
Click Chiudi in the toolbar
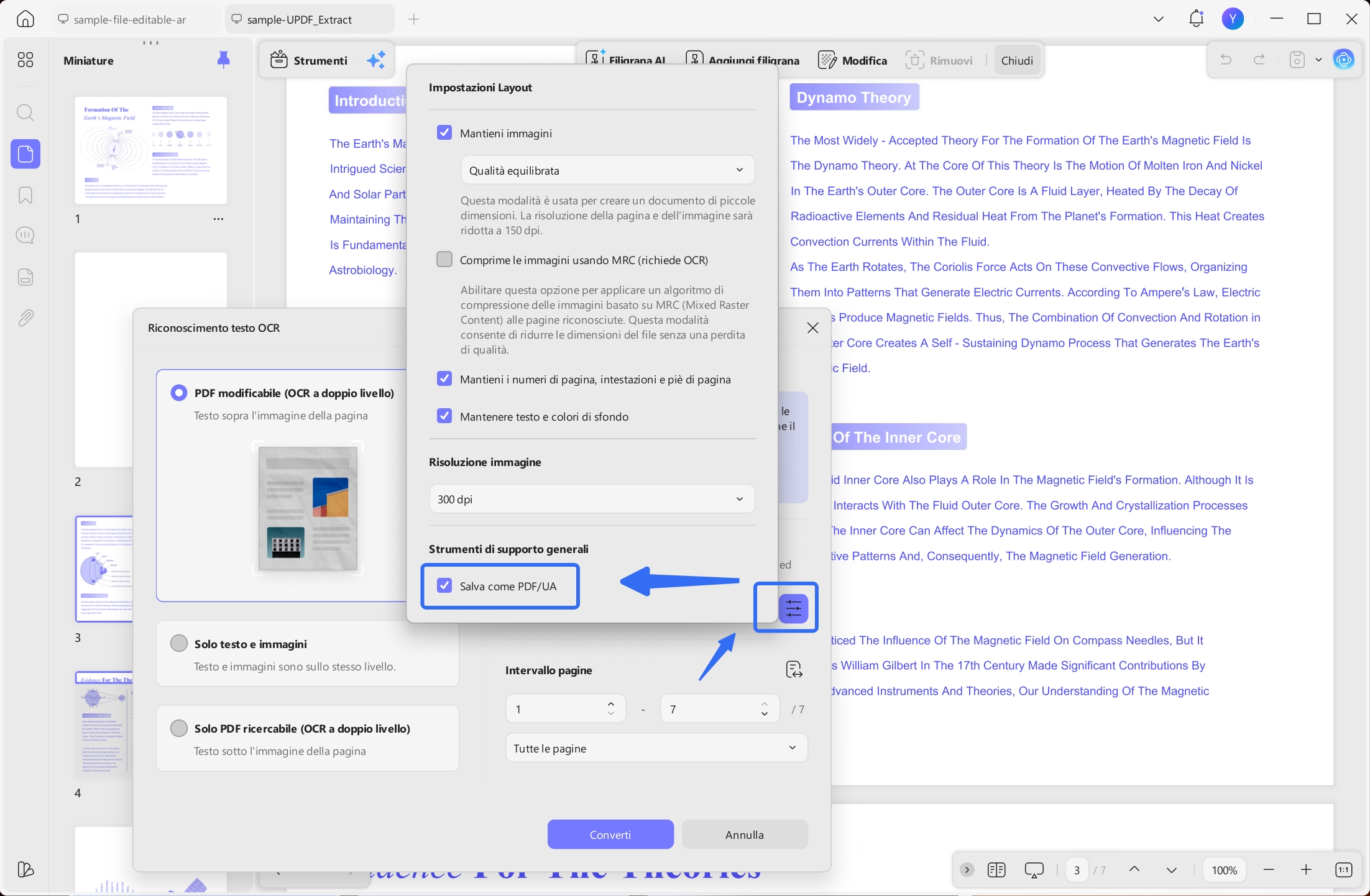pyautogui.click(x=1017, y=60)
